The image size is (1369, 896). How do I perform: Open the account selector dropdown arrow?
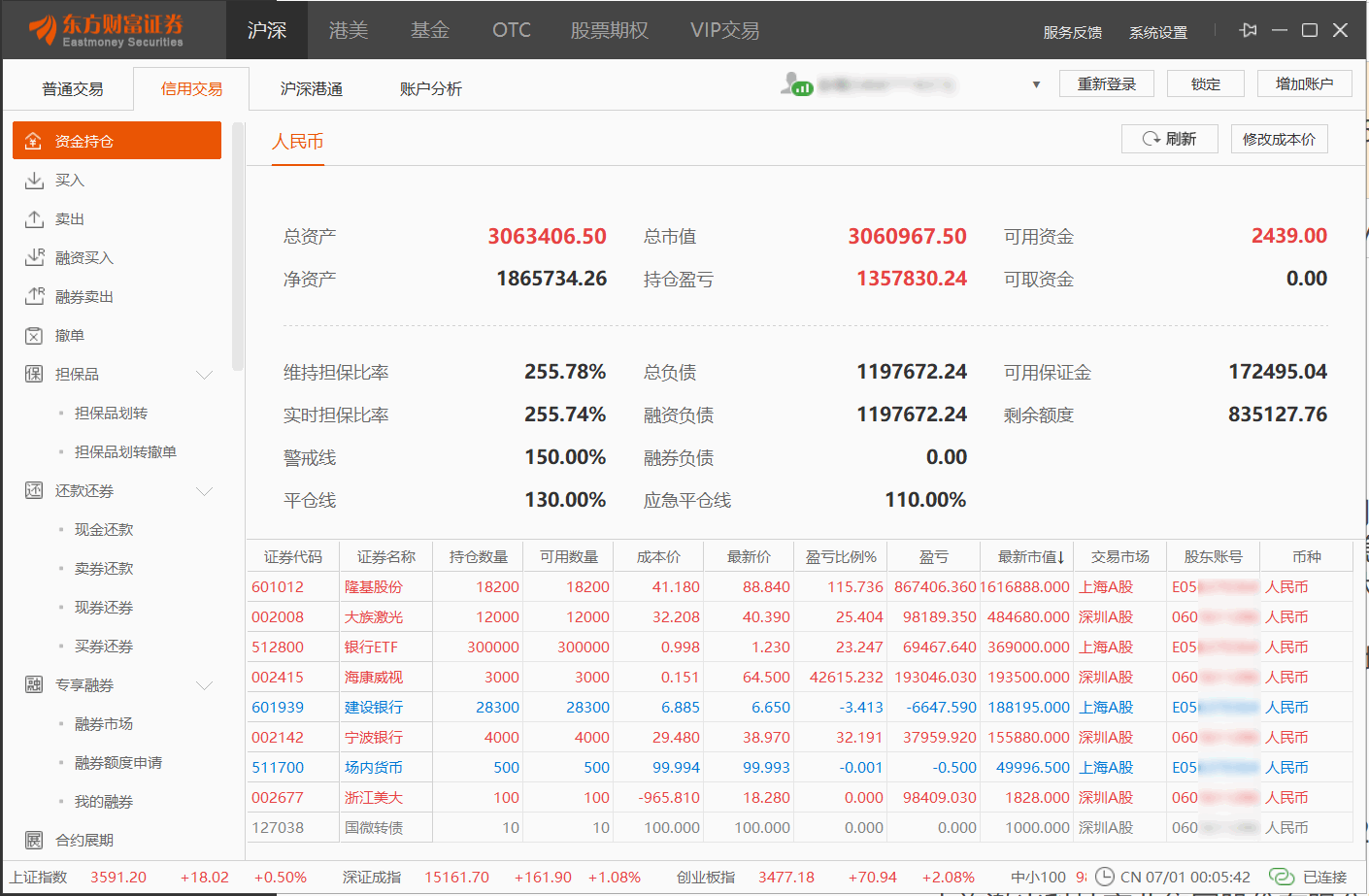(1036, 84)
